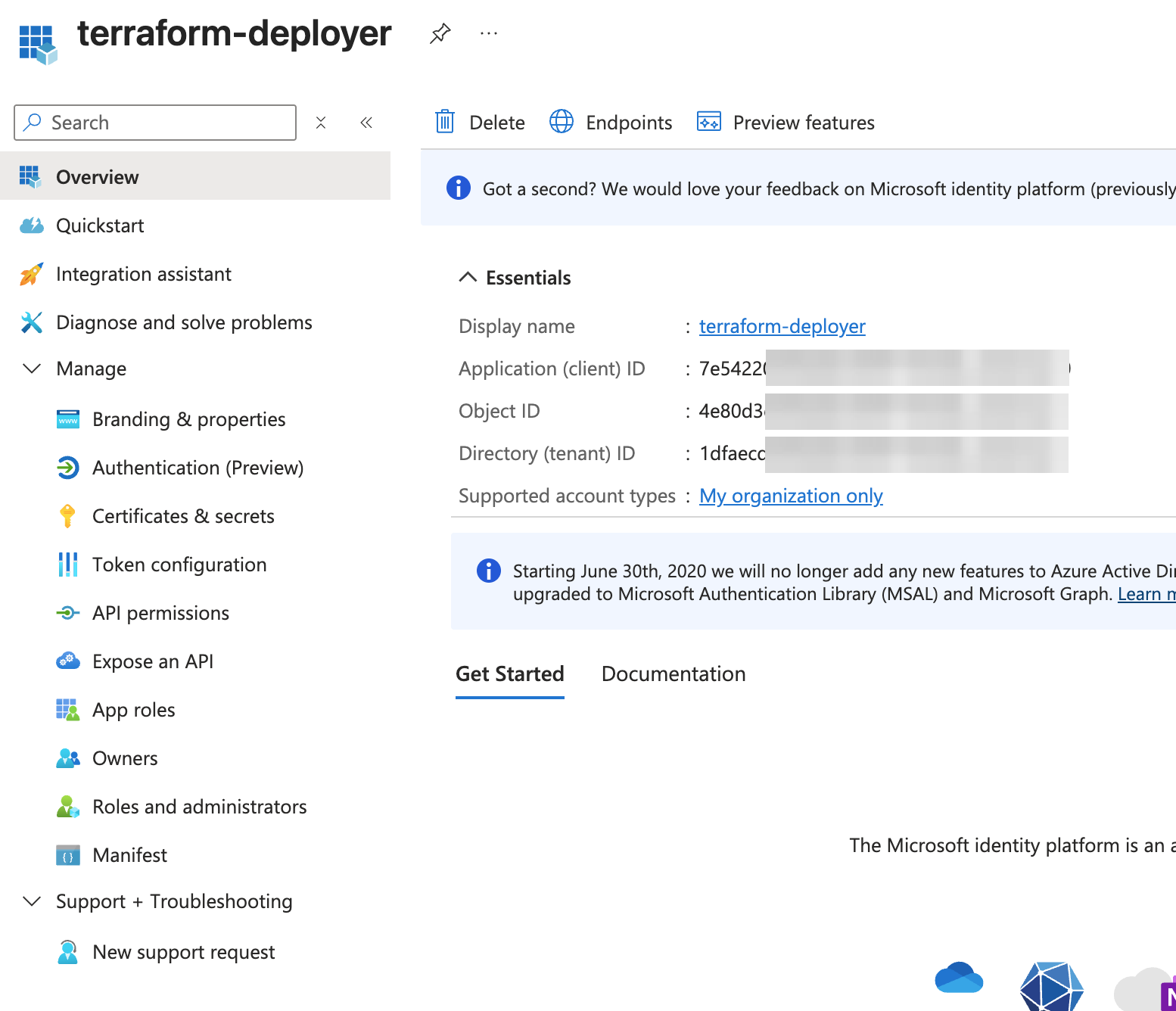1176x1011 pixels.
Task: Click the Preview features icon
Action: (709, 122)
